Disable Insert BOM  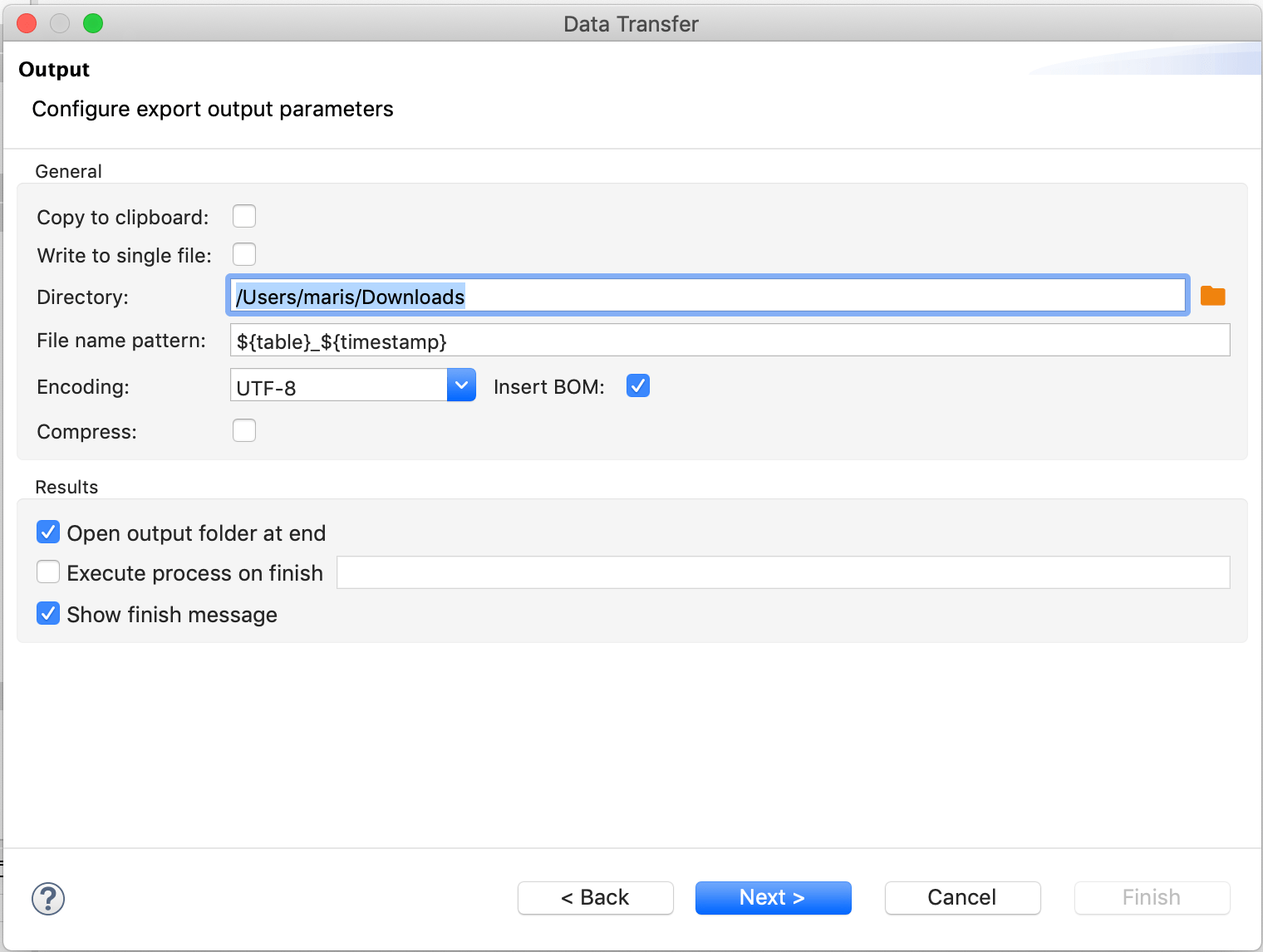click(x=637, y=385)
